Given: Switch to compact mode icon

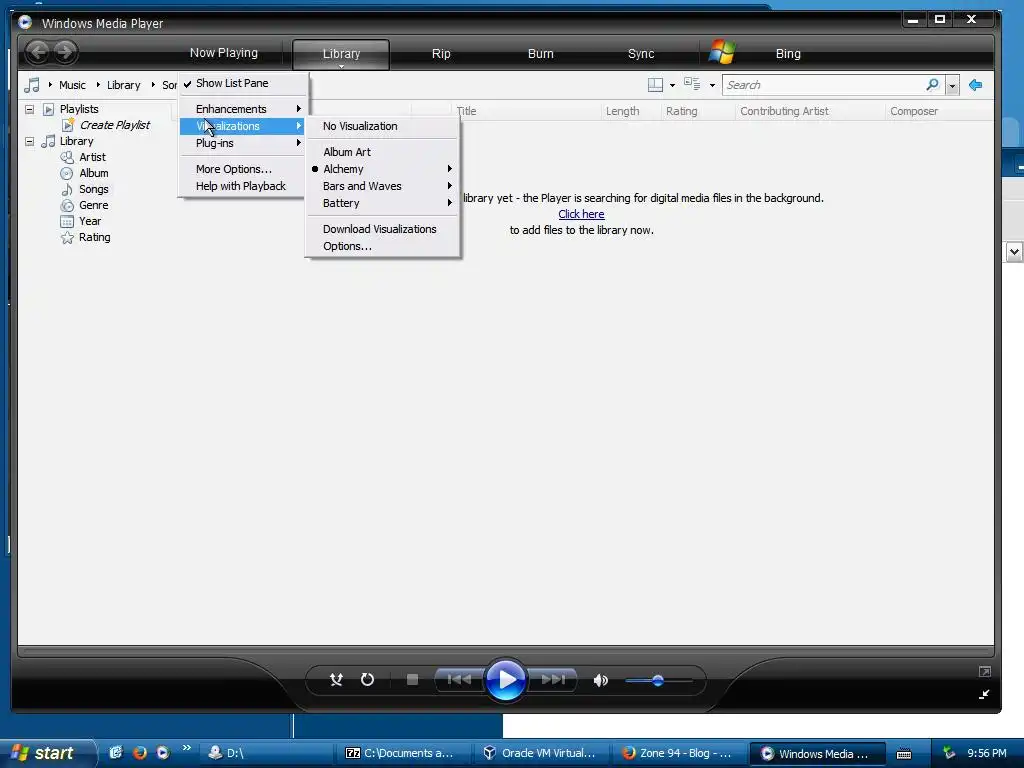Looking at the screenshot, I should tap(984, 694).
